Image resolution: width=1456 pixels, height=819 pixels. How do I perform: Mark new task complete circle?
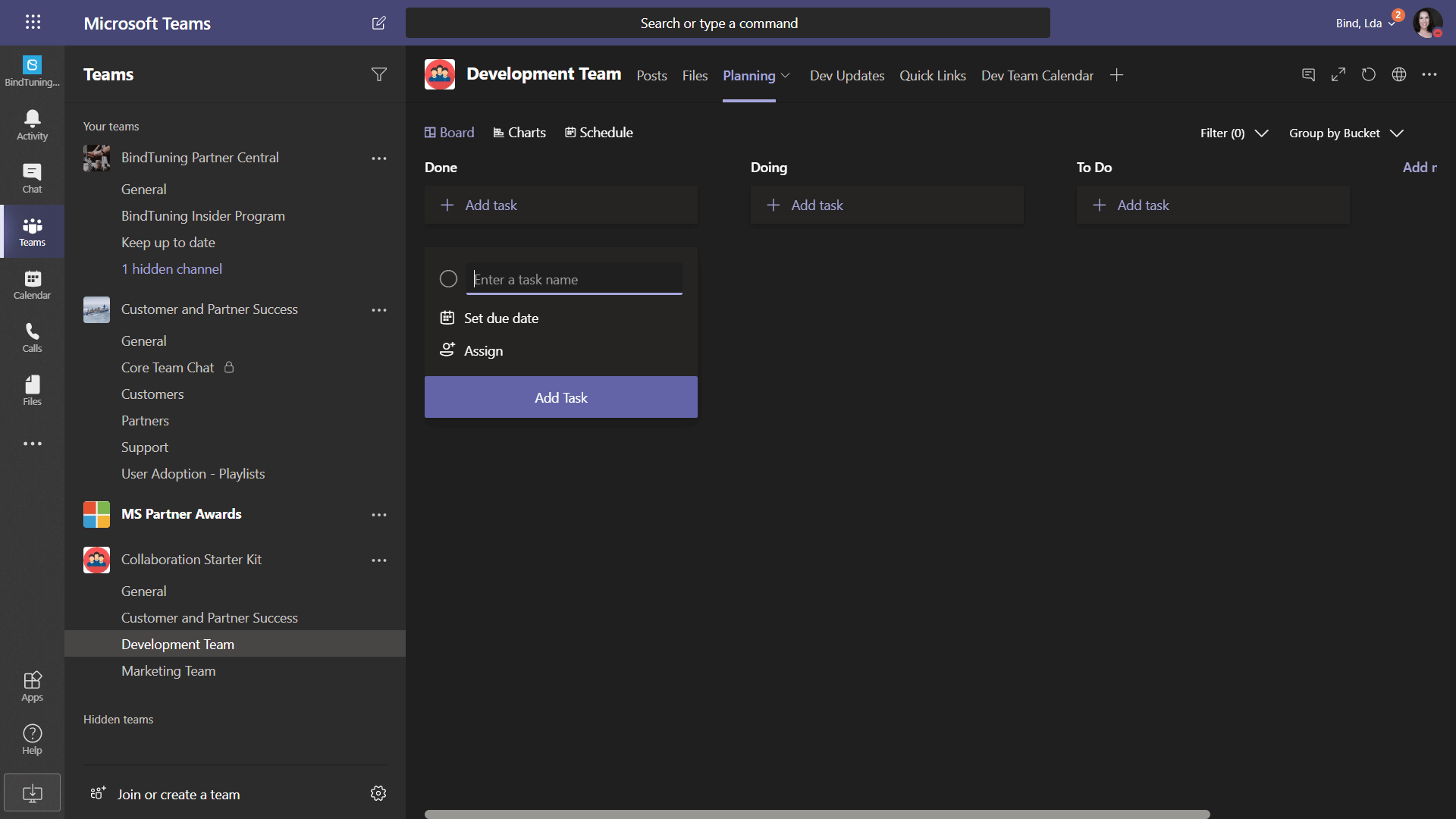tap(448, 279)
